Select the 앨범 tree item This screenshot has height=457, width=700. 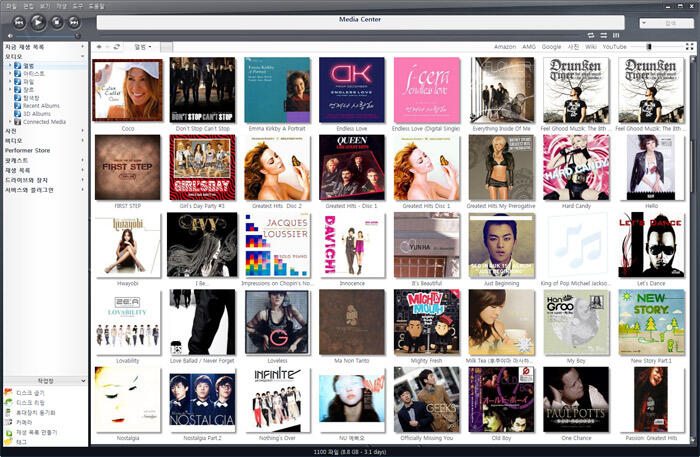pos(28,66)
